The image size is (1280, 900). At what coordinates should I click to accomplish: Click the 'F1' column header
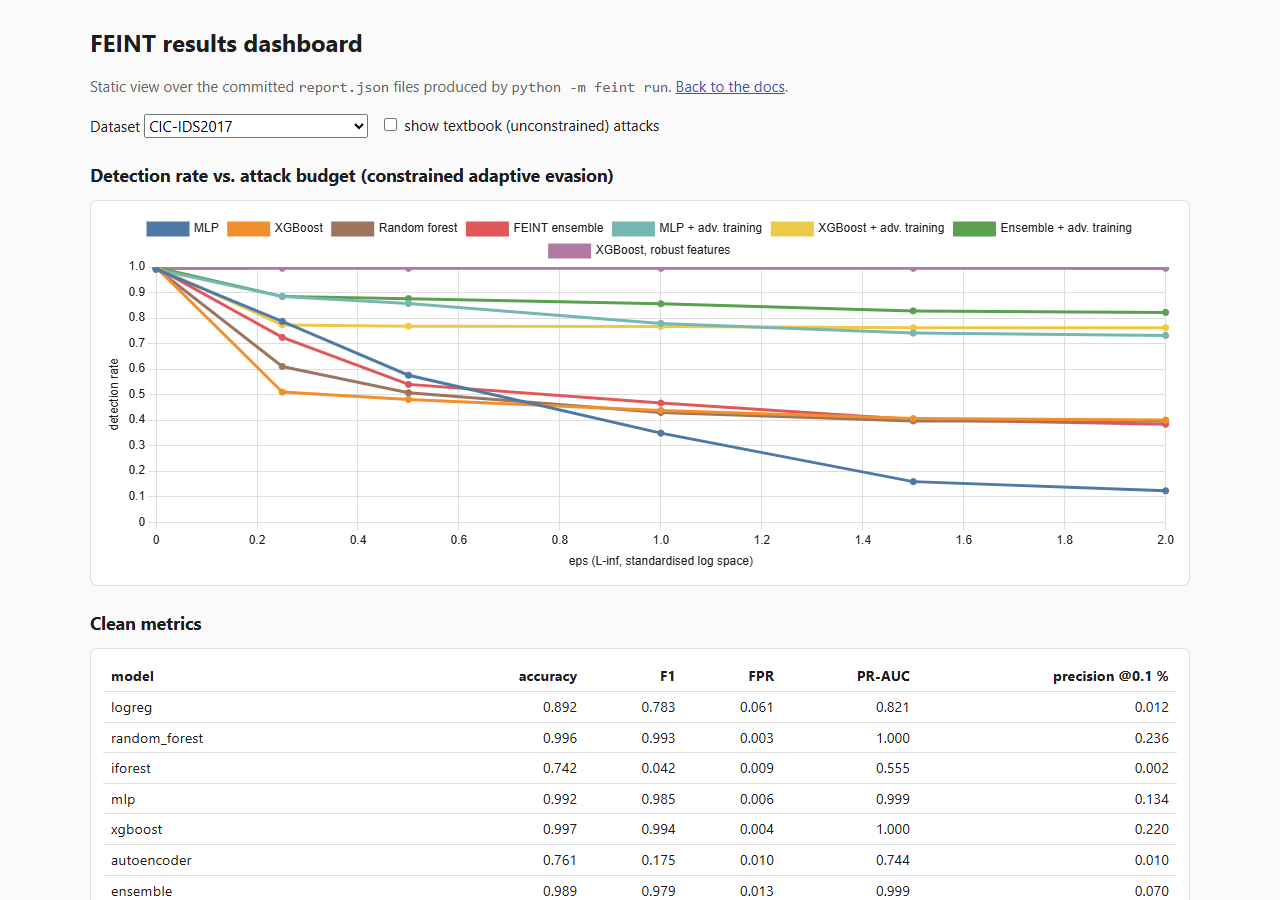pos(667,677)
